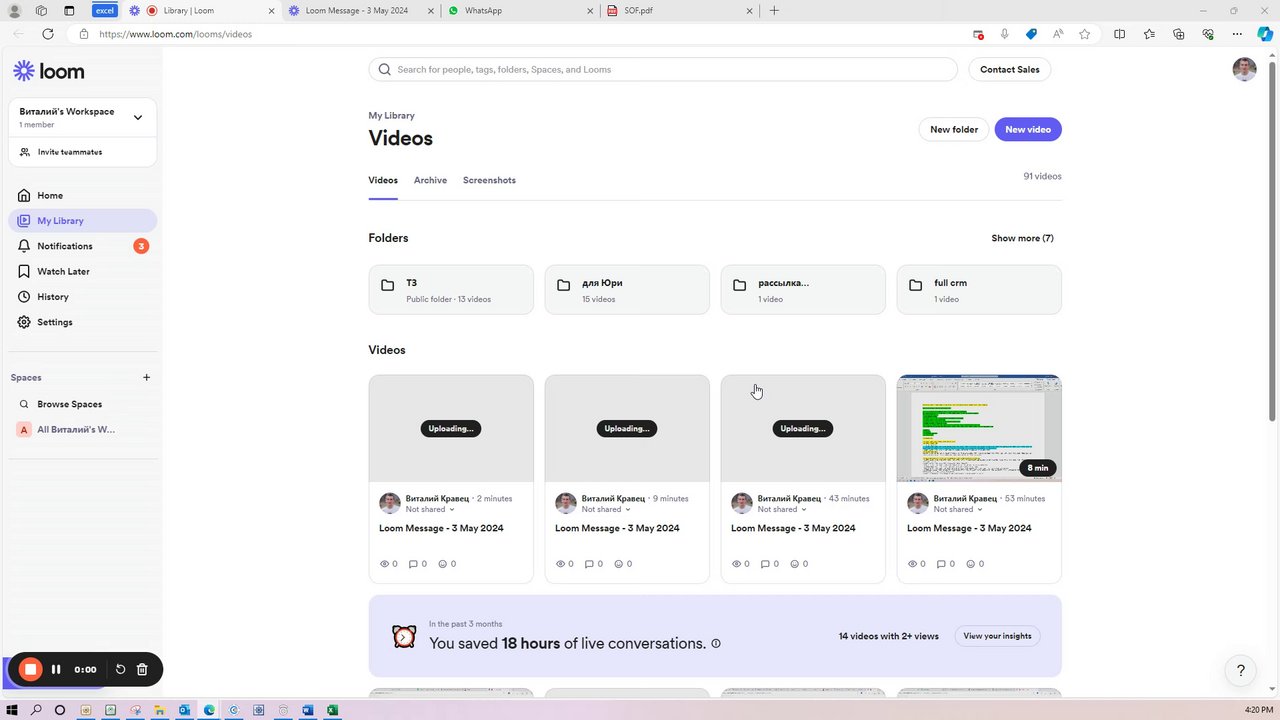Image resolution: width=1280 pixels, height=720 pixels.
Task: Open Outlook from the taskbar
Action: point(185,710)
